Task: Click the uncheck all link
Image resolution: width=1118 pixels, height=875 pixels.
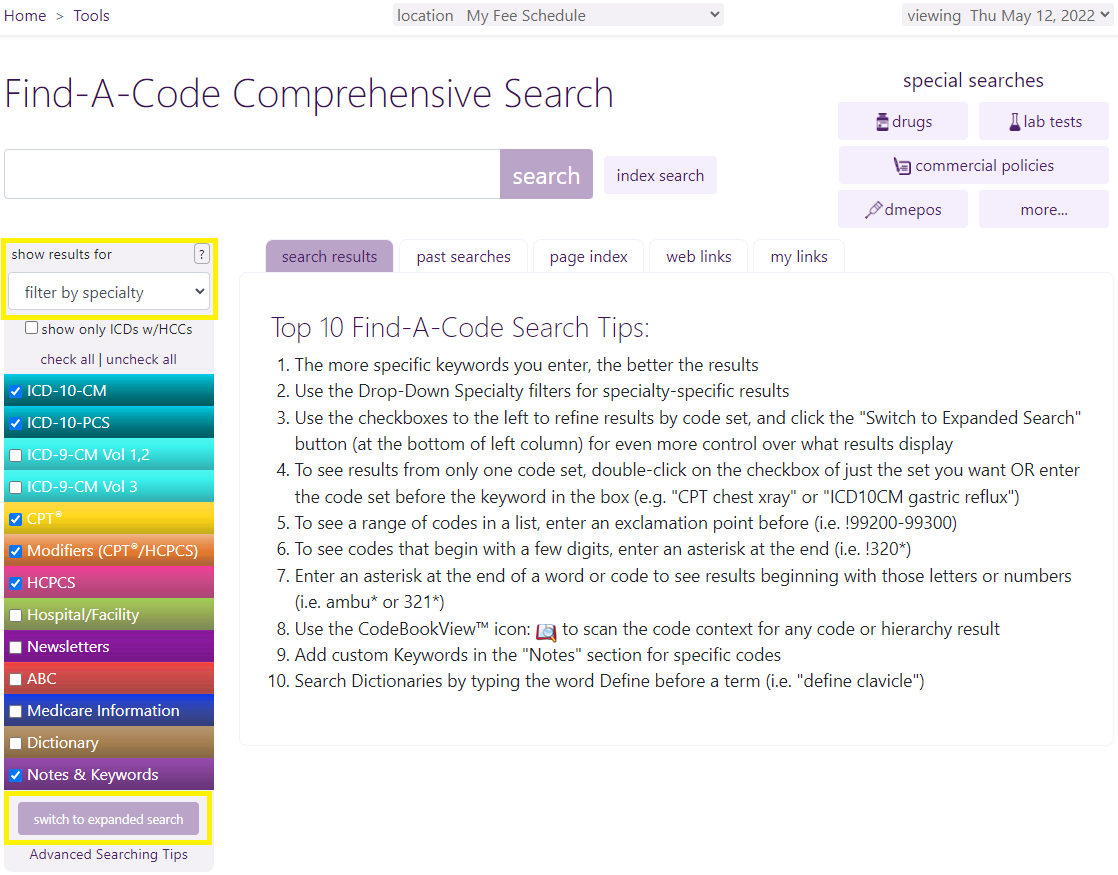Action: pos(141,359)
